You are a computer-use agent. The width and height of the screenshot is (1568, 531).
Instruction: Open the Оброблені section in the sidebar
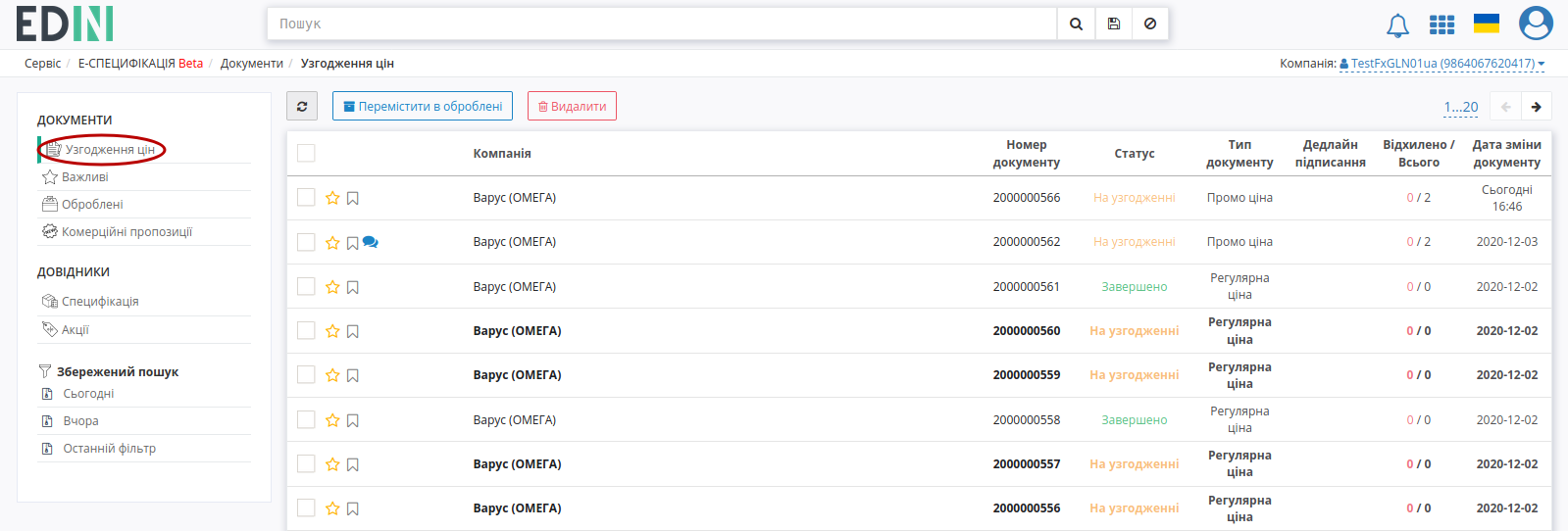(92, 205)
